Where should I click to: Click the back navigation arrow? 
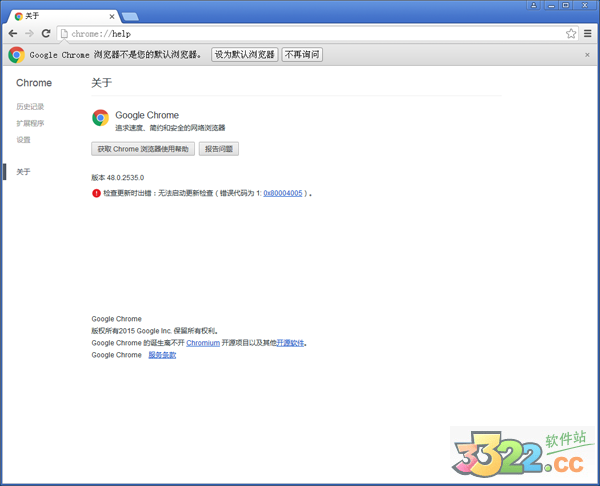pos(13,34)
